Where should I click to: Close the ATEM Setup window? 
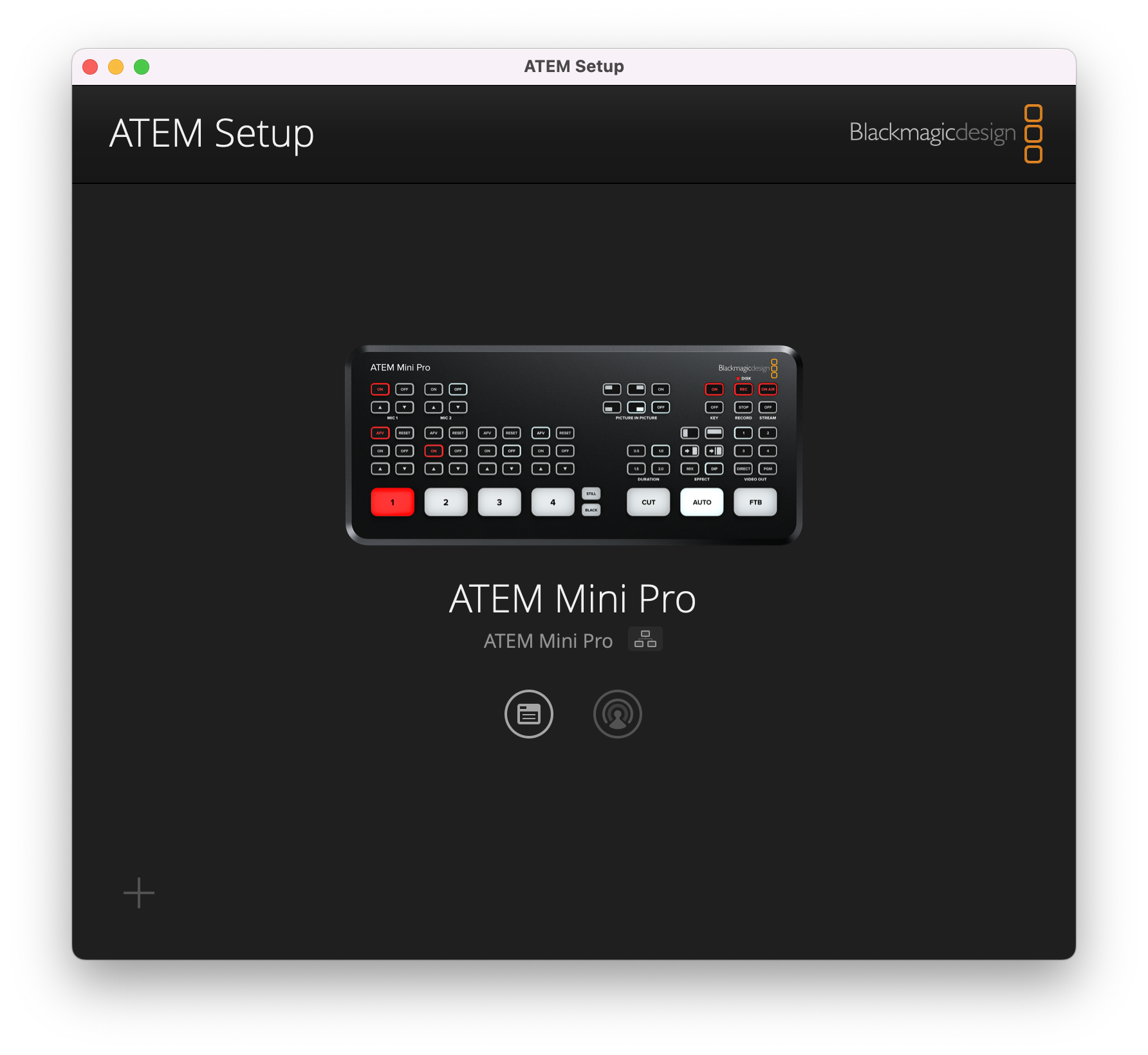[x=90, y=67]
